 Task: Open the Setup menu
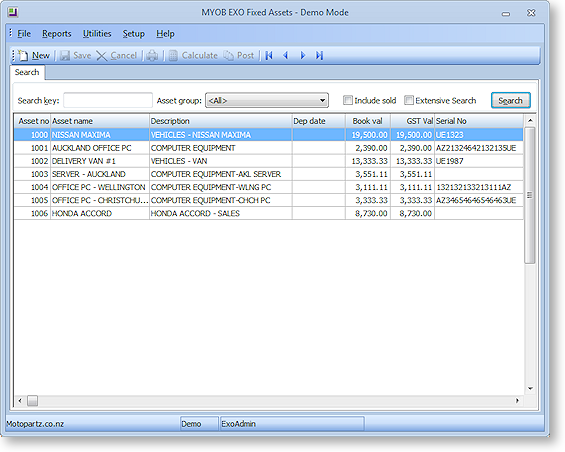(133, 34)
